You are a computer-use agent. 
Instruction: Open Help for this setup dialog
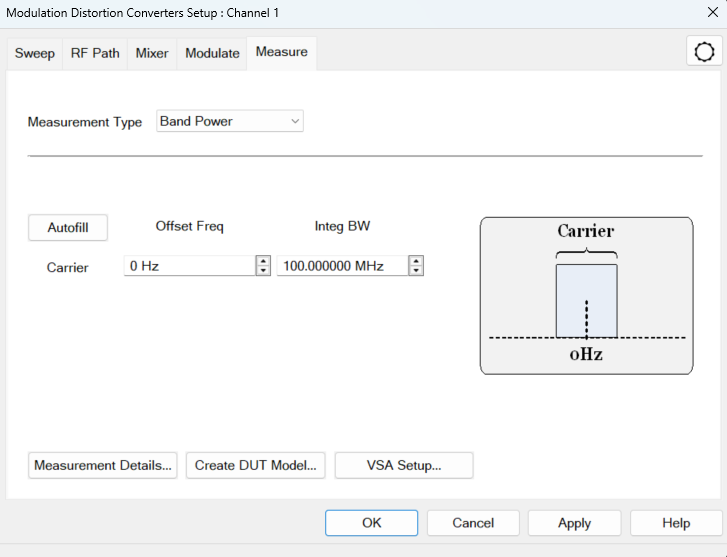[x=675, y=523]
